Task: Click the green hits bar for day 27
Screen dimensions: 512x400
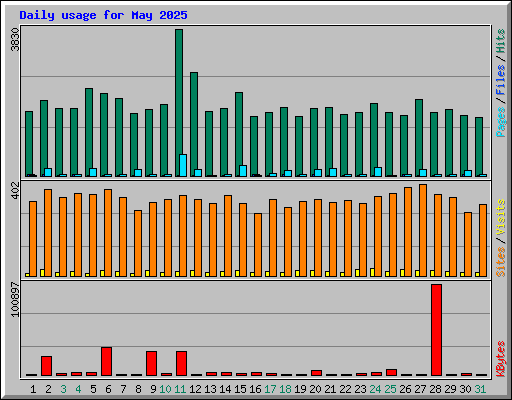Action: 419,138
